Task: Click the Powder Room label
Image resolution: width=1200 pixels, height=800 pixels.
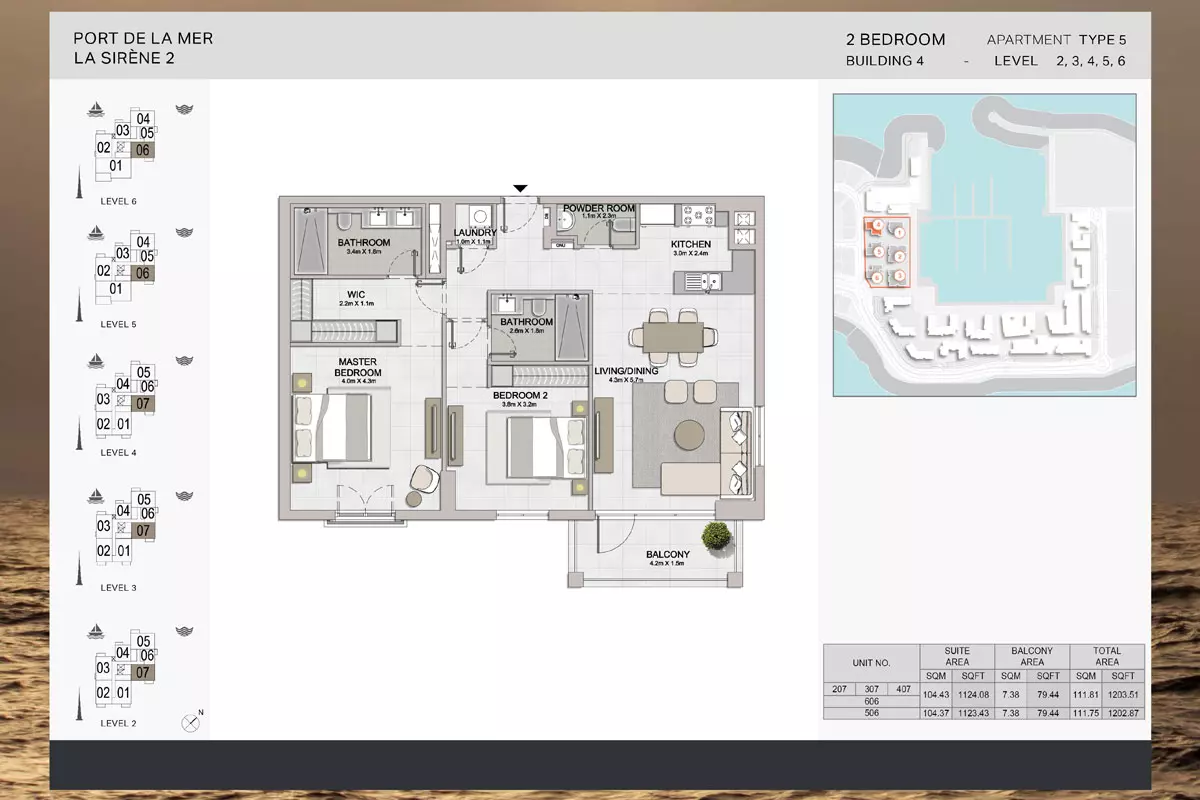Action: pos(599,209)
